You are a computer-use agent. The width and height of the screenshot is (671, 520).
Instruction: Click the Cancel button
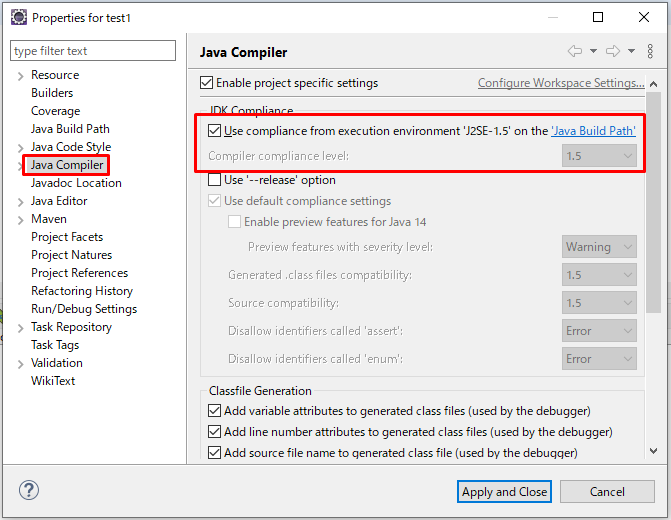coord(607,491)
